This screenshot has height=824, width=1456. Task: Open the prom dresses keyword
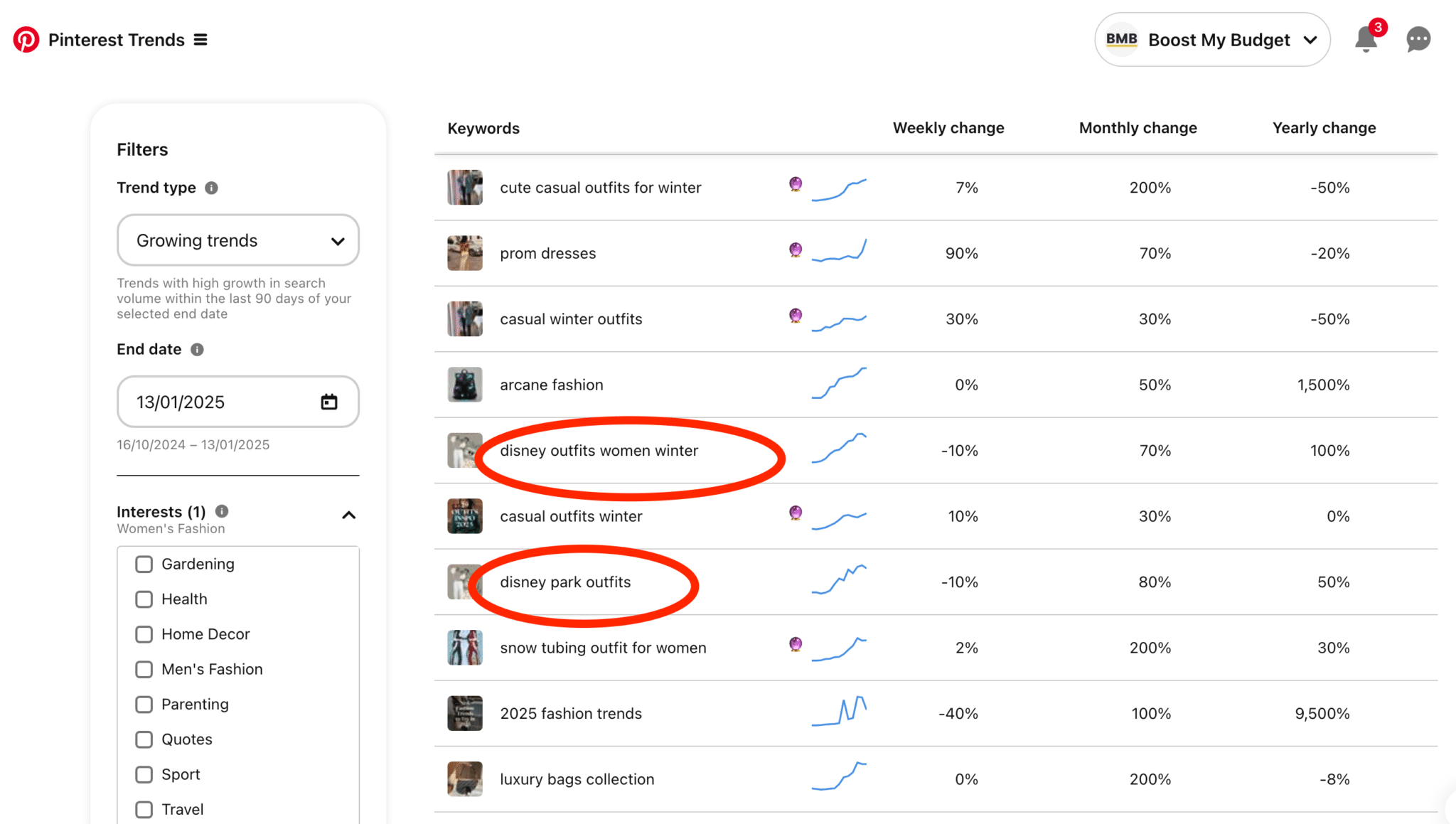547,254
